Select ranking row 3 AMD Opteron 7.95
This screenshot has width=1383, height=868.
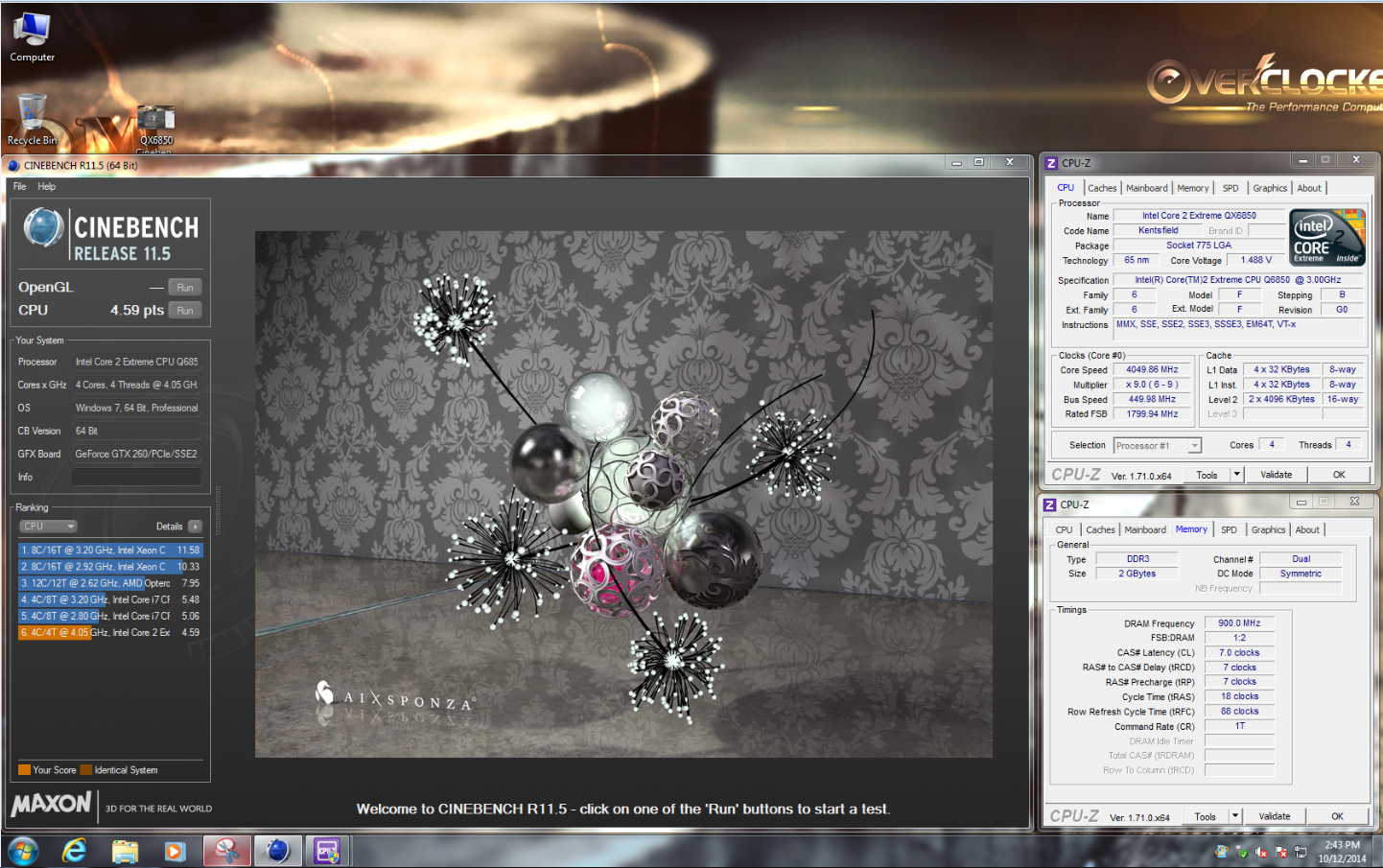click(x=110, y=583)
